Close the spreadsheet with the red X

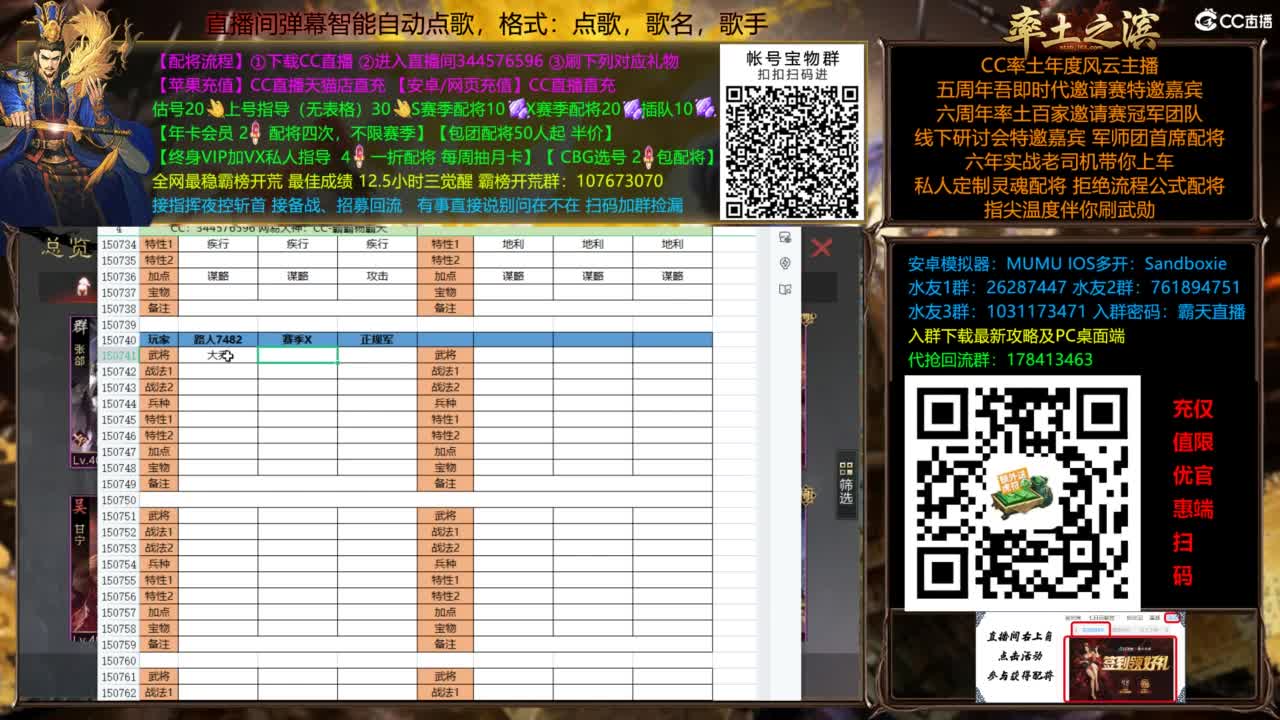point(822,250)
